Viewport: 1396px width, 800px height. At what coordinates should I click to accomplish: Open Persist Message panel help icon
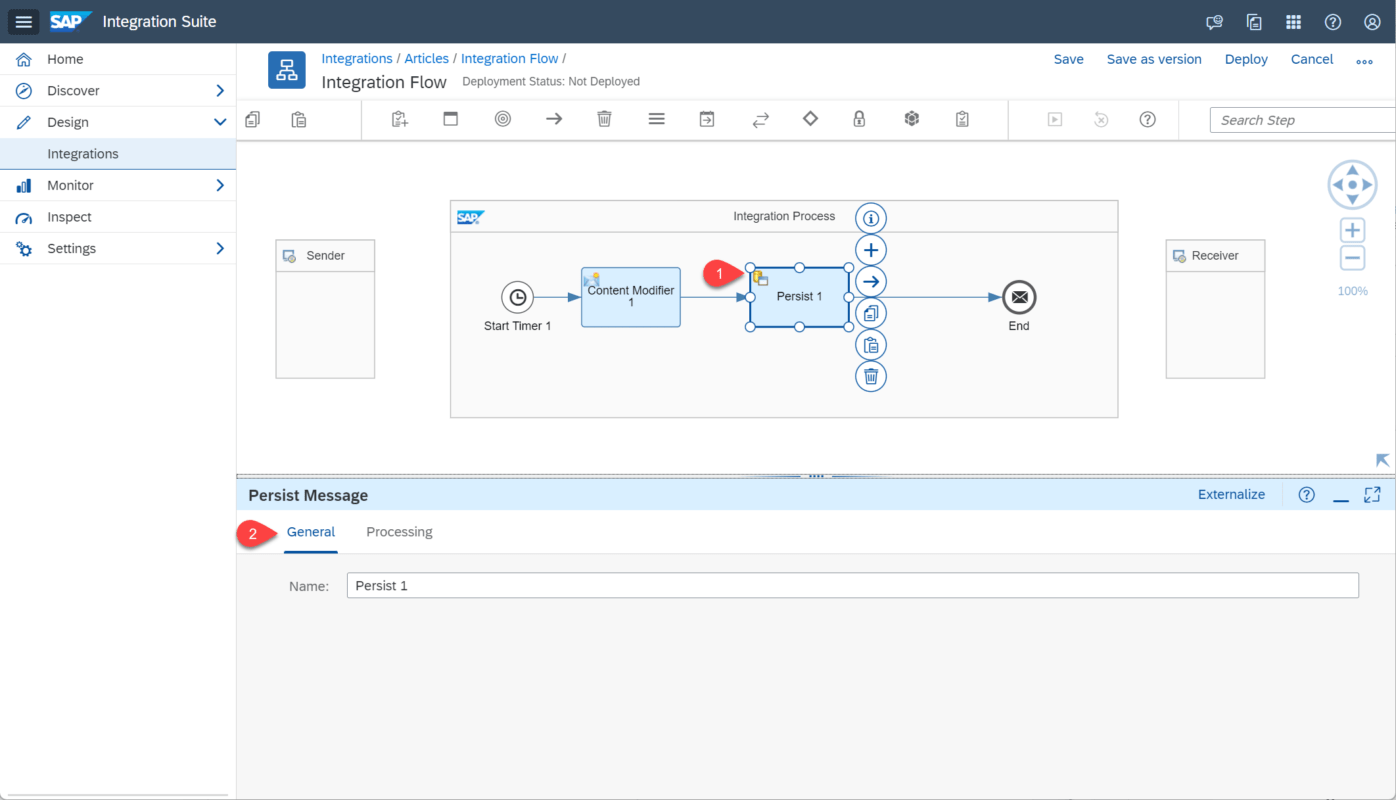(1306, 494)
